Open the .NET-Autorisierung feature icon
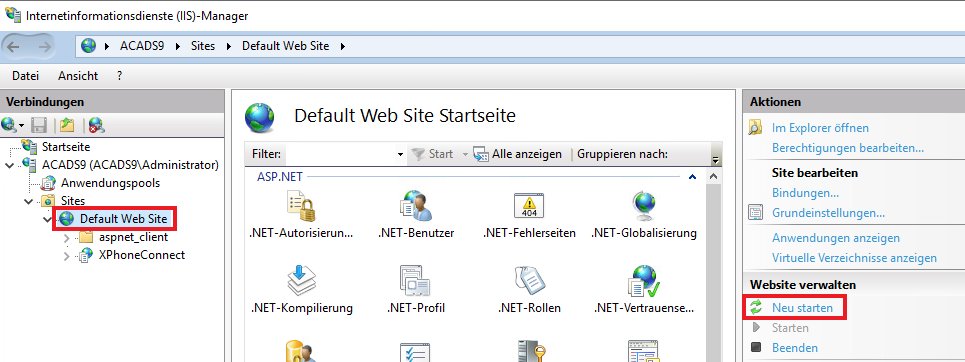 tap(302, 206)
